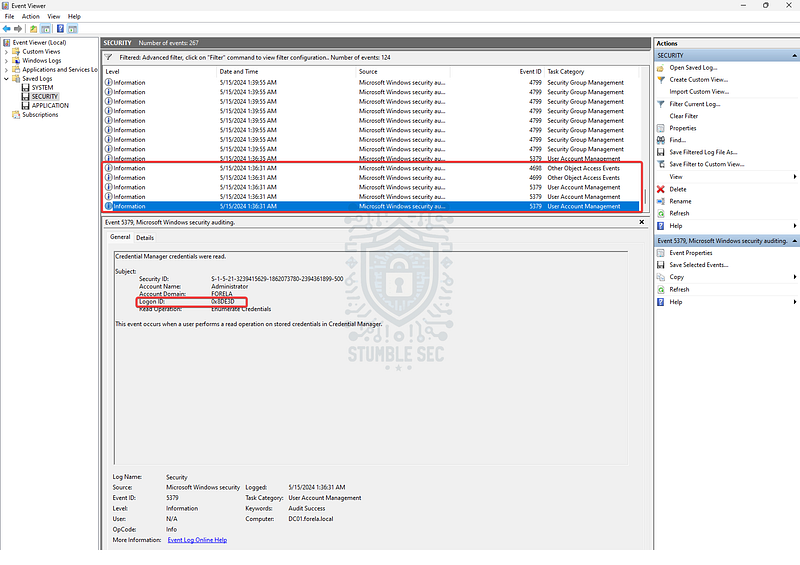
Task: Select the APPLICATION saved log
Action: pos(50,106)
